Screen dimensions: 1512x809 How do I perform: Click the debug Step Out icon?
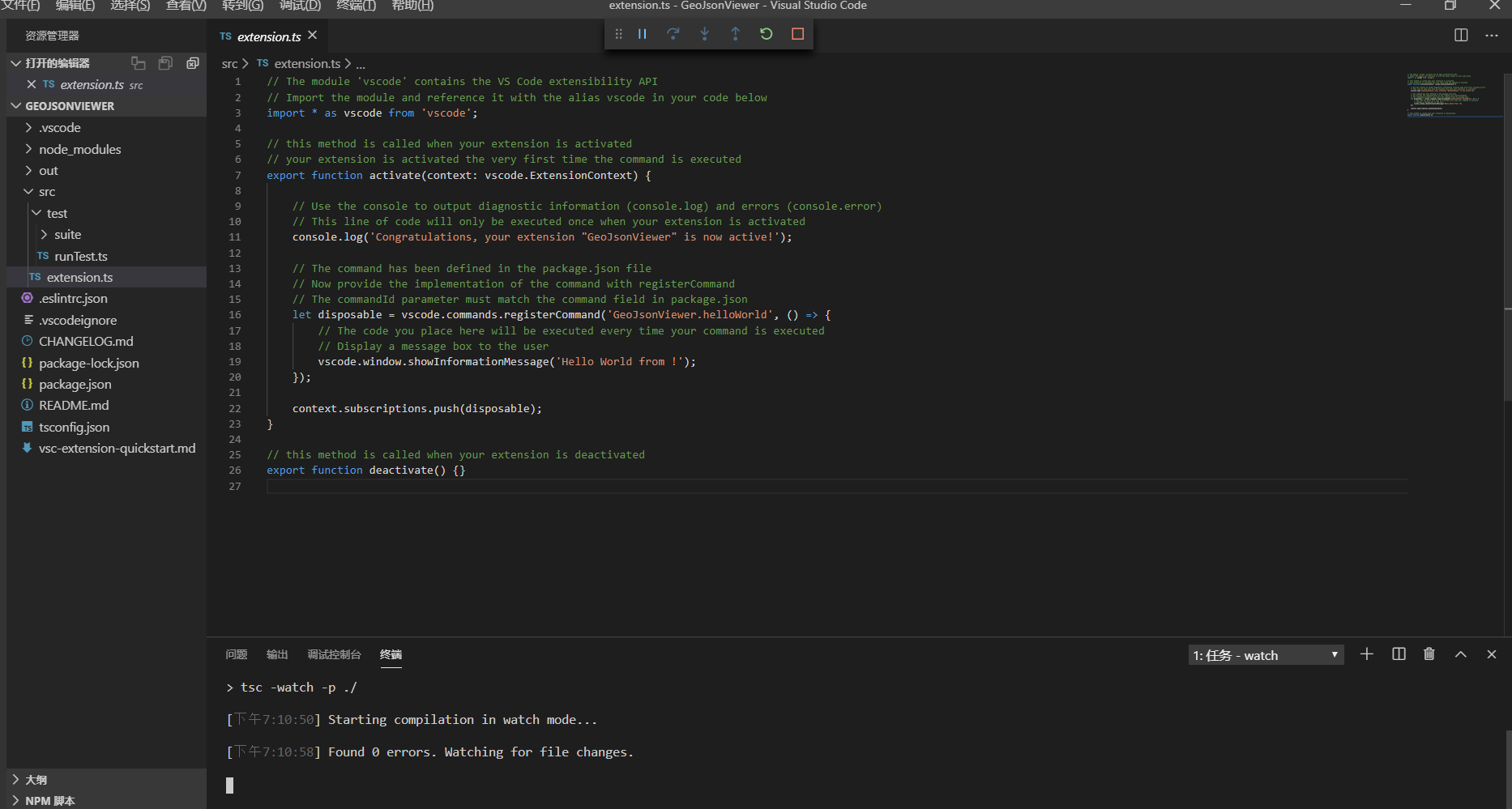click(x=735, y=34)
